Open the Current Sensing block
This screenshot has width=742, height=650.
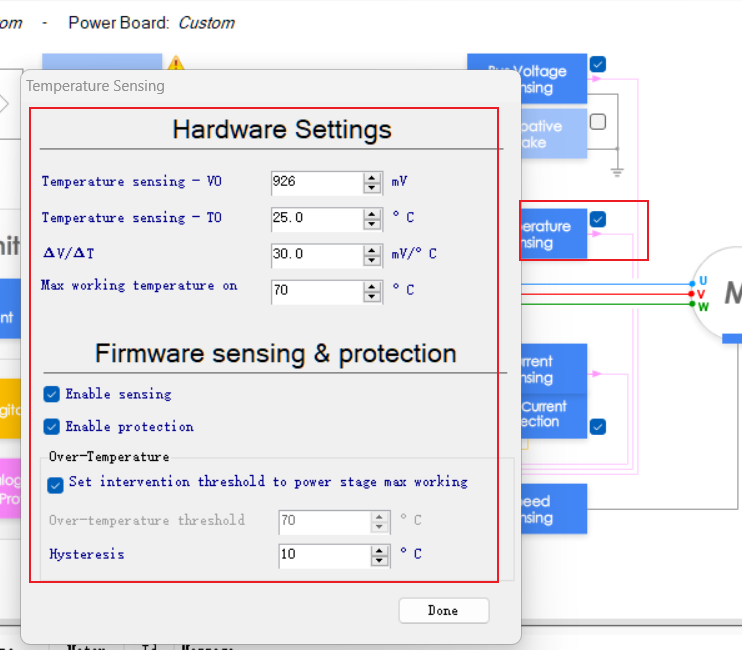[x=554, y=369]
